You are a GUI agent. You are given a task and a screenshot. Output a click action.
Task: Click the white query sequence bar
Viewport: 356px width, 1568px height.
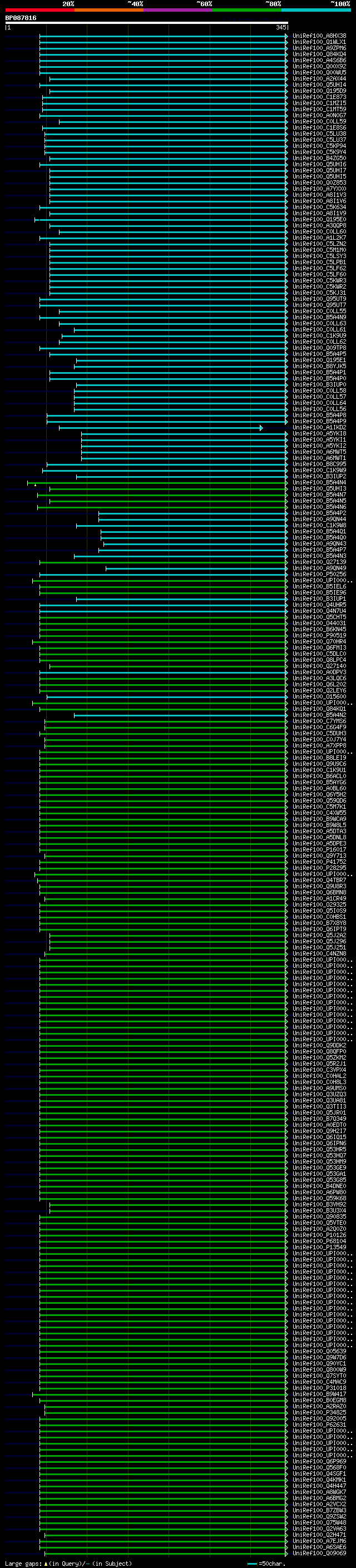pyautogui.click(x=147, y=23)
